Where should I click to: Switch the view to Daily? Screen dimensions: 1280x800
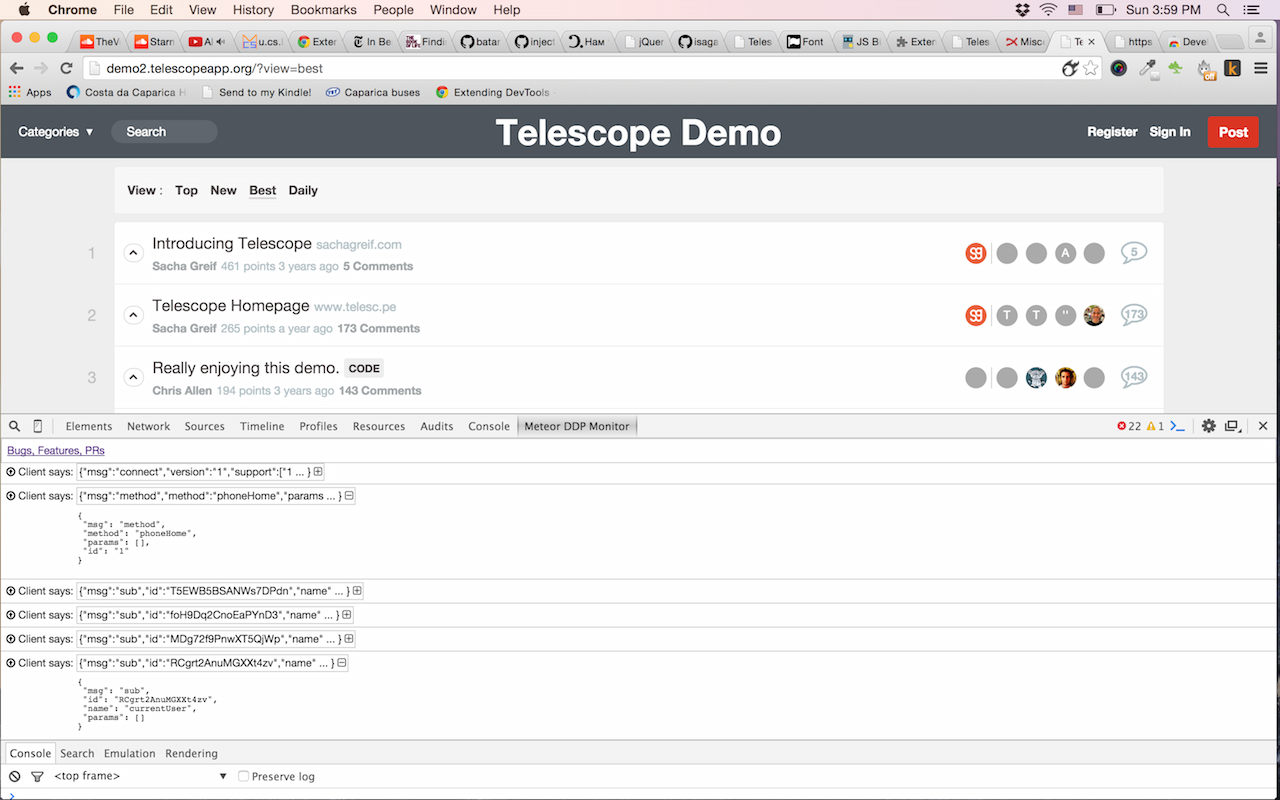click(303, 190)
